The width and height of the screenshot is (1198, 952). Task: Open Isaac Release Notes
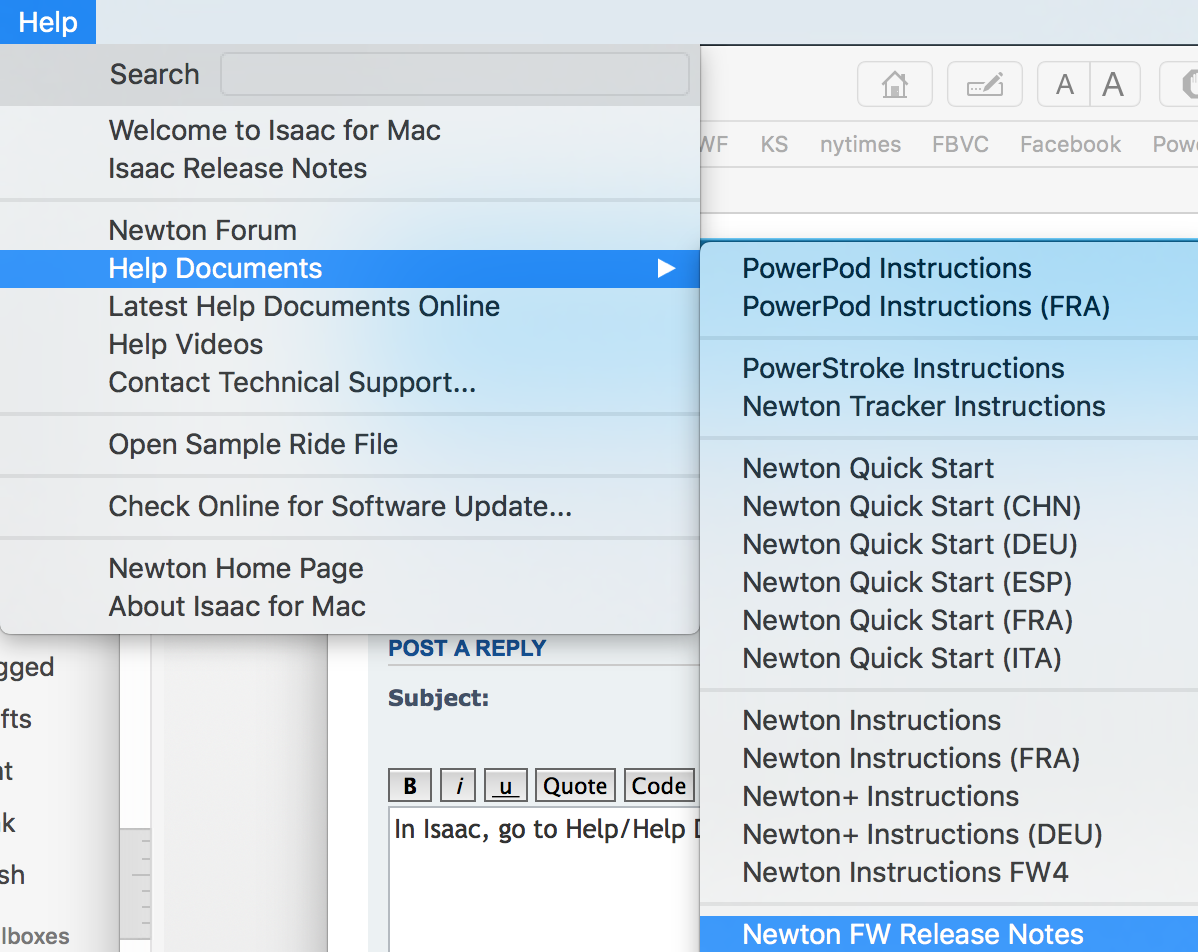tap(350, 169)
